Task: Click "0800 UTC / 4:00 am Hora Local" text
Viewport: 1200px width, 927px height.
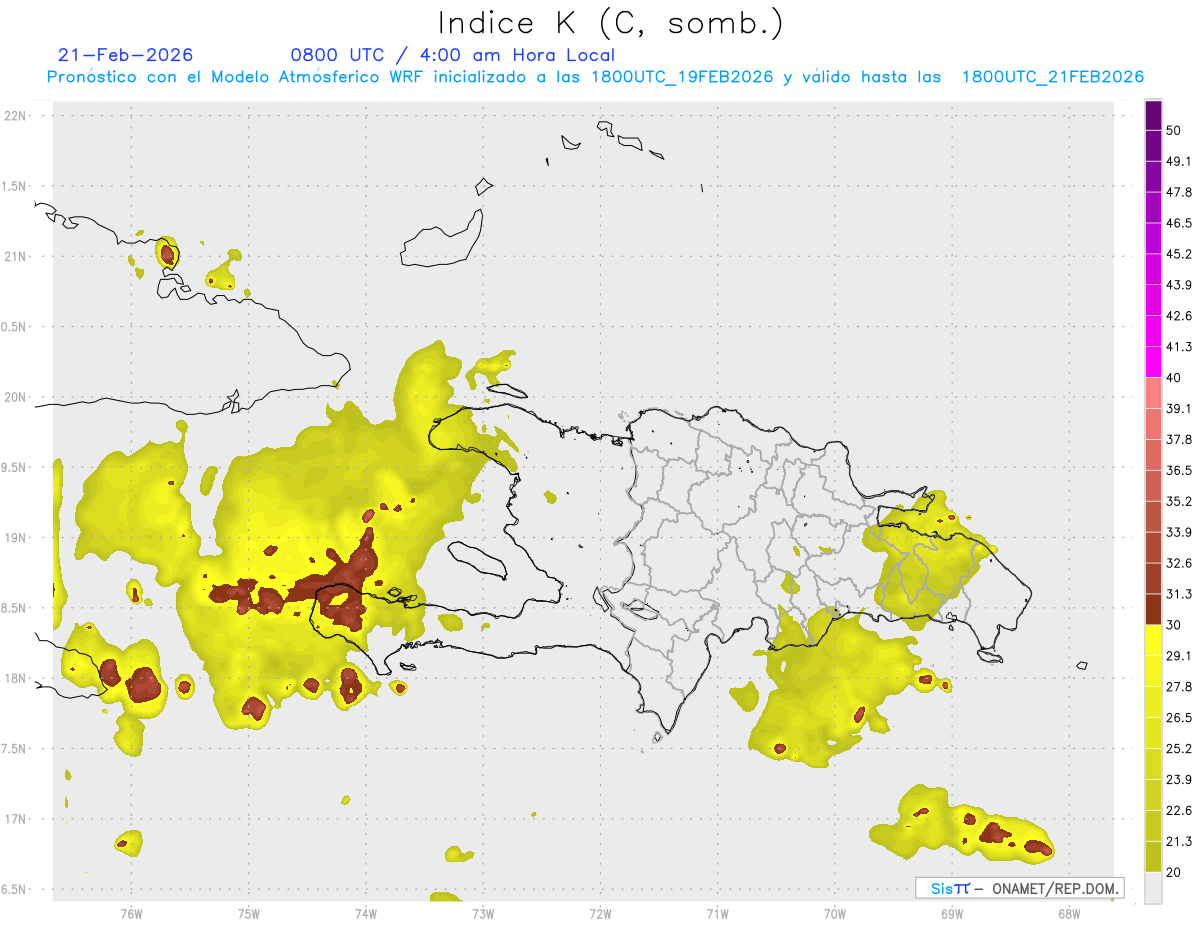Action: click(453, 55)
